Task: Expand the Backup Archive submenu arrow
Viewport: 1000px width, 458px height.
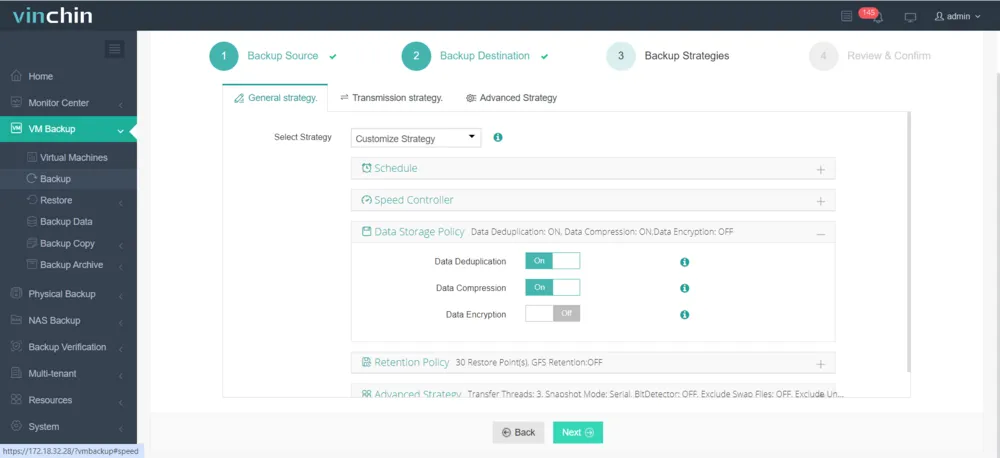Action: [x=121, y=267]
